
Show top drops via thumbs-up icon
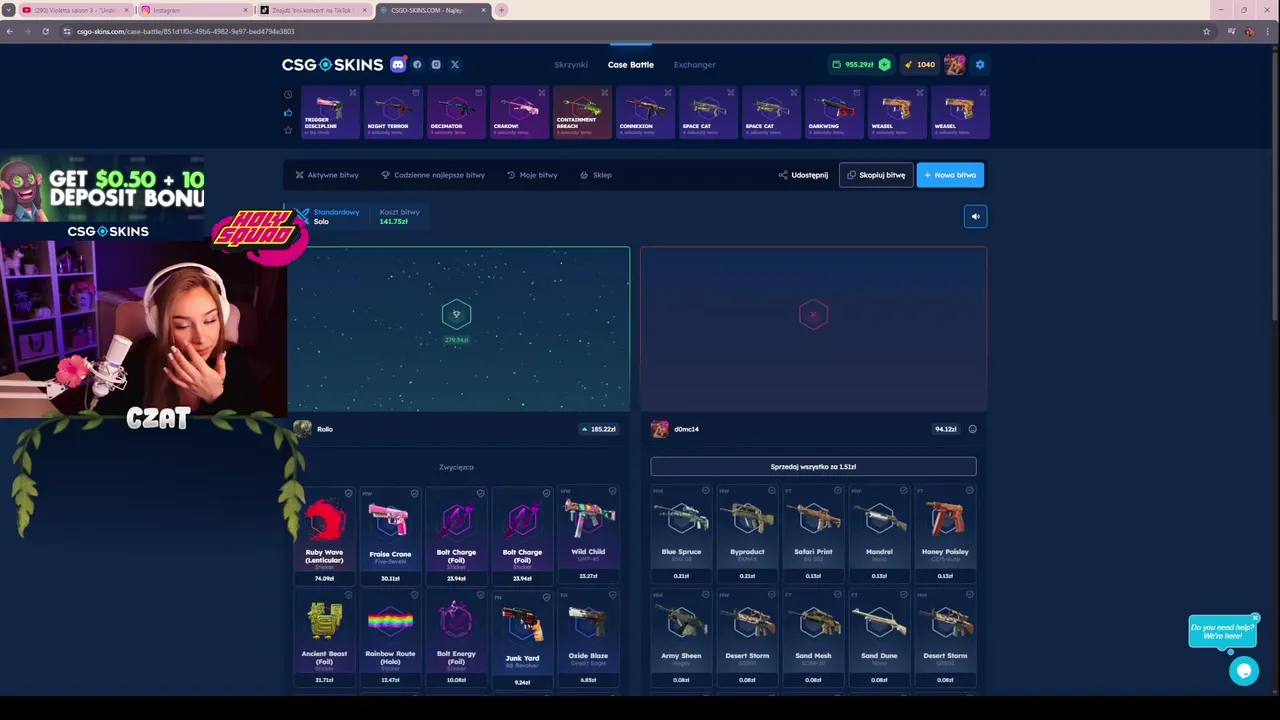(288, 112)
